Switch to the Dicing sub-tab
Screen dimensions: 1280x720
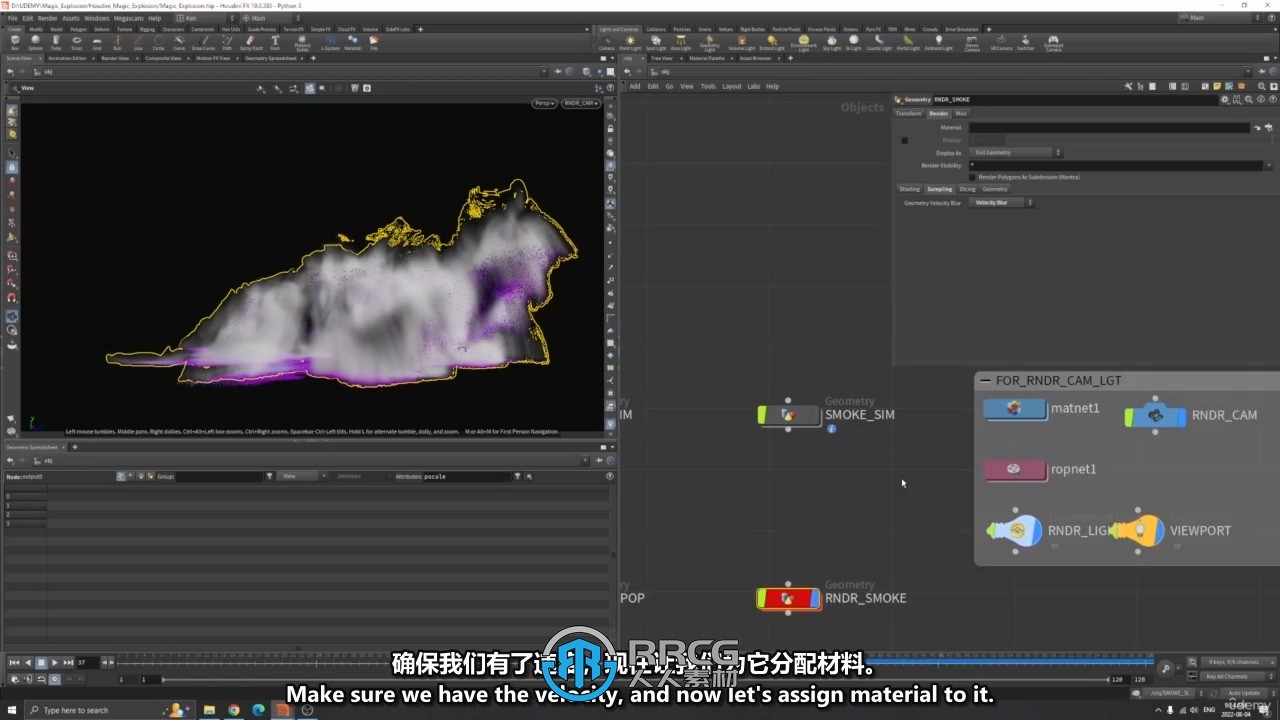point(968,189)
